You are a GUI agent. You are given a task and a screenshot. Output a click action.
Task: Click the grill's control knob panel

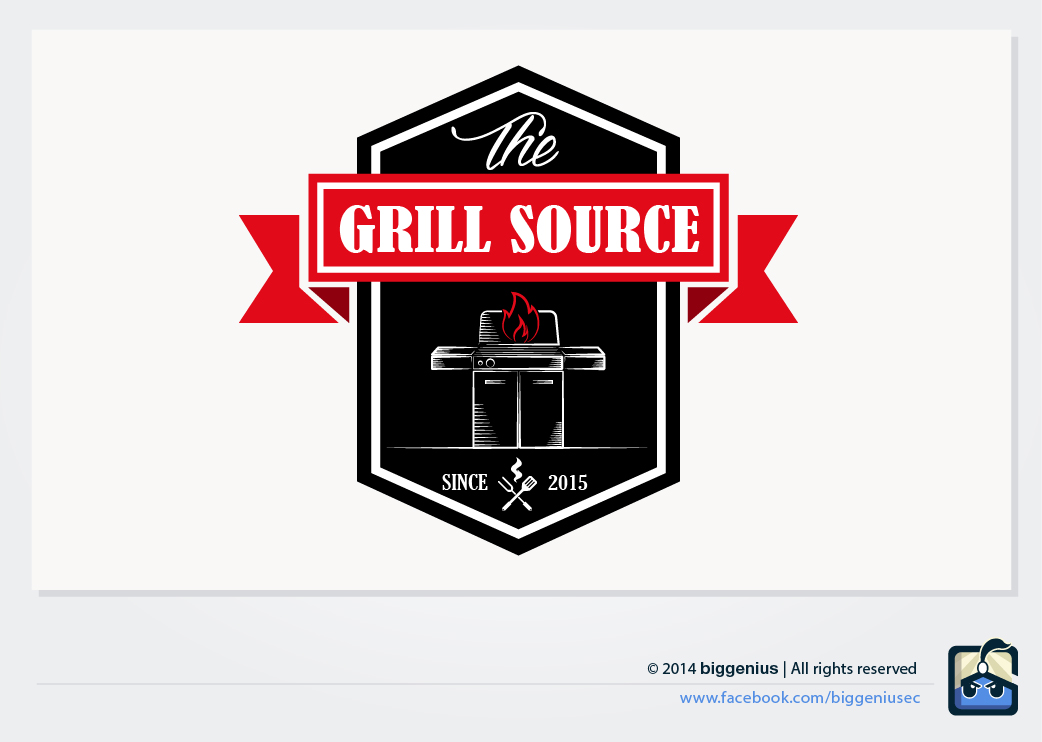[x=518, y=363]
